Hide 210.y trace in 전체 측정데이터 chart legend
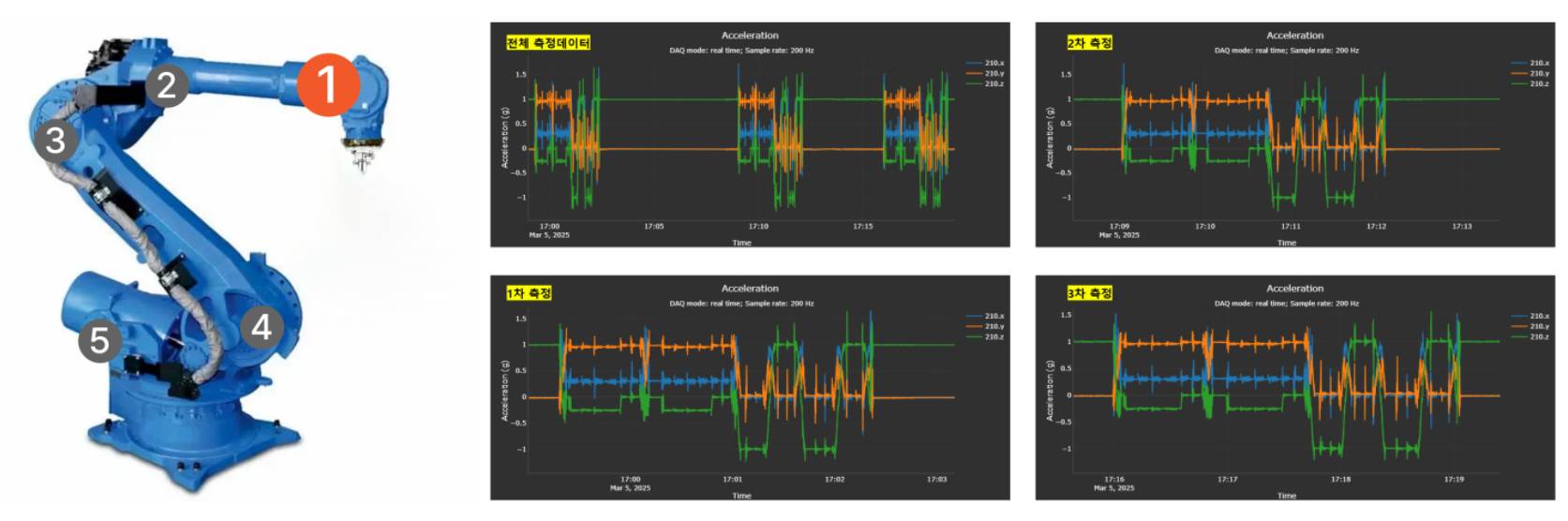 993,73
